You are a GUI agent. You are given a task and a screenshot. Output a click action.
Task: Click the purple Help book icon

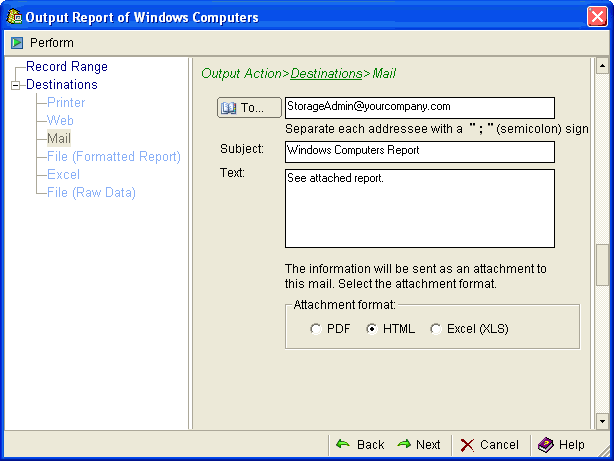545,445
